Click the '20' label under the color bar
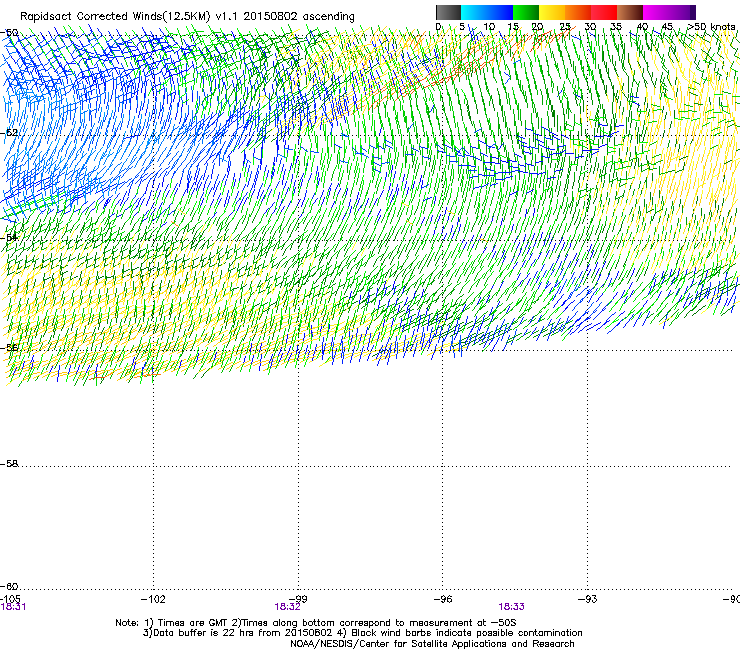 click(538, 27)
